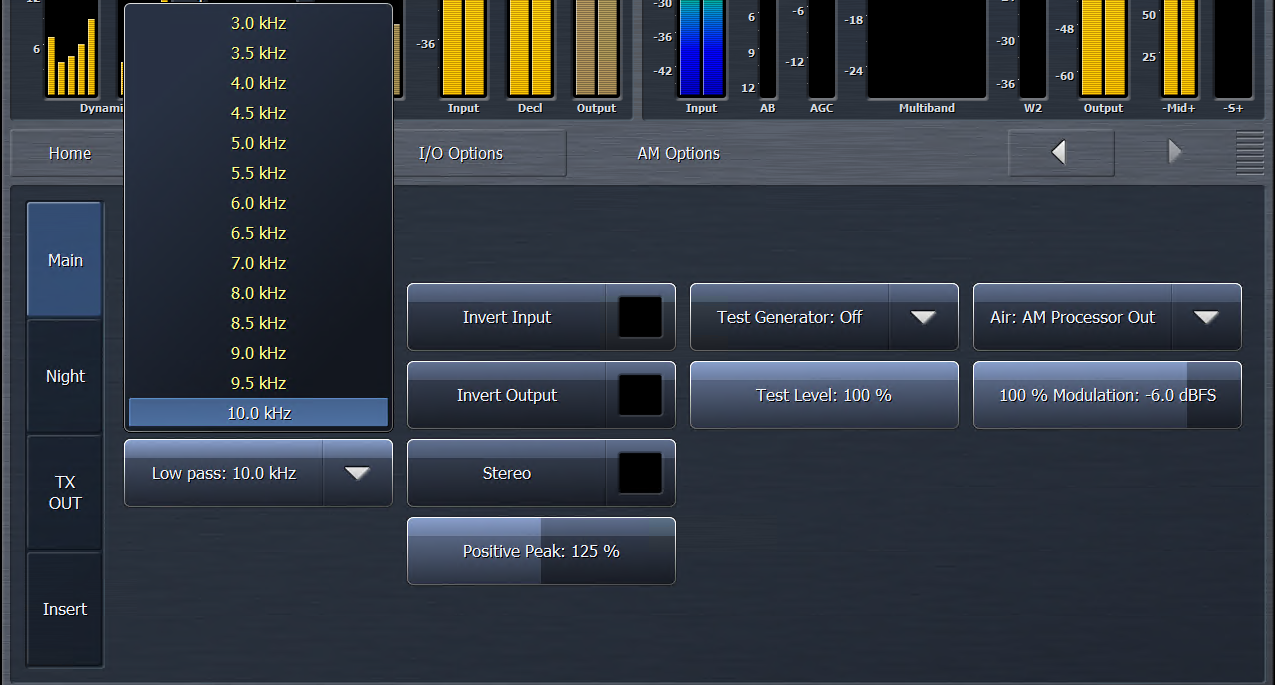1275x685 pixels.
Task: Choose 4.5 kHz from the list
Action: point(258,113)
